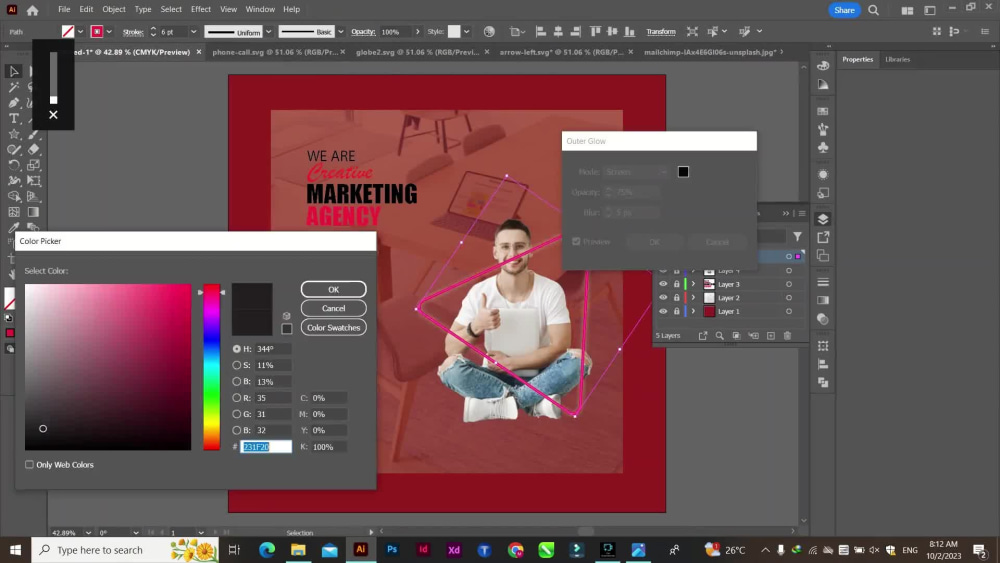
Task: Click the trash icon in Layers panel
Action: [787, 335]
